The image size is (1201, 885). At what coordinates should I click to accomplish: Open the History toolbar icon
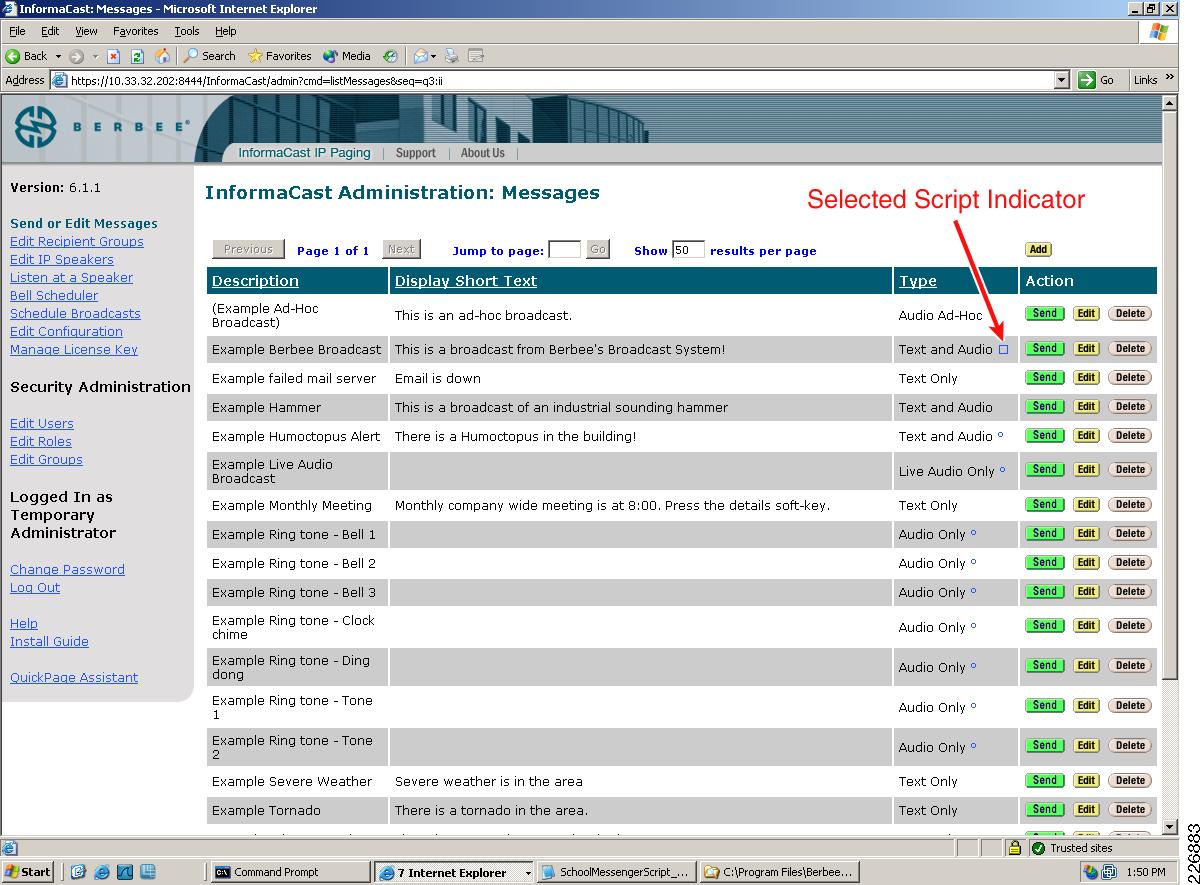[x=390, y=56]
